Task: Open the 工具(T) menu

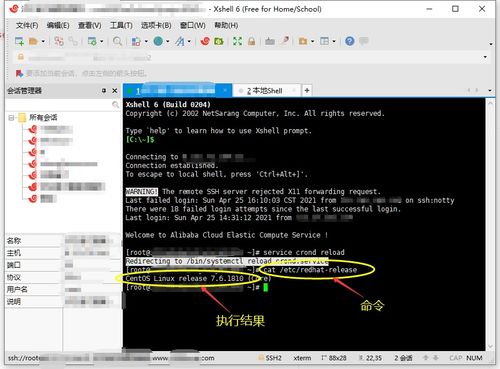Action: click(x=121, y=25)
